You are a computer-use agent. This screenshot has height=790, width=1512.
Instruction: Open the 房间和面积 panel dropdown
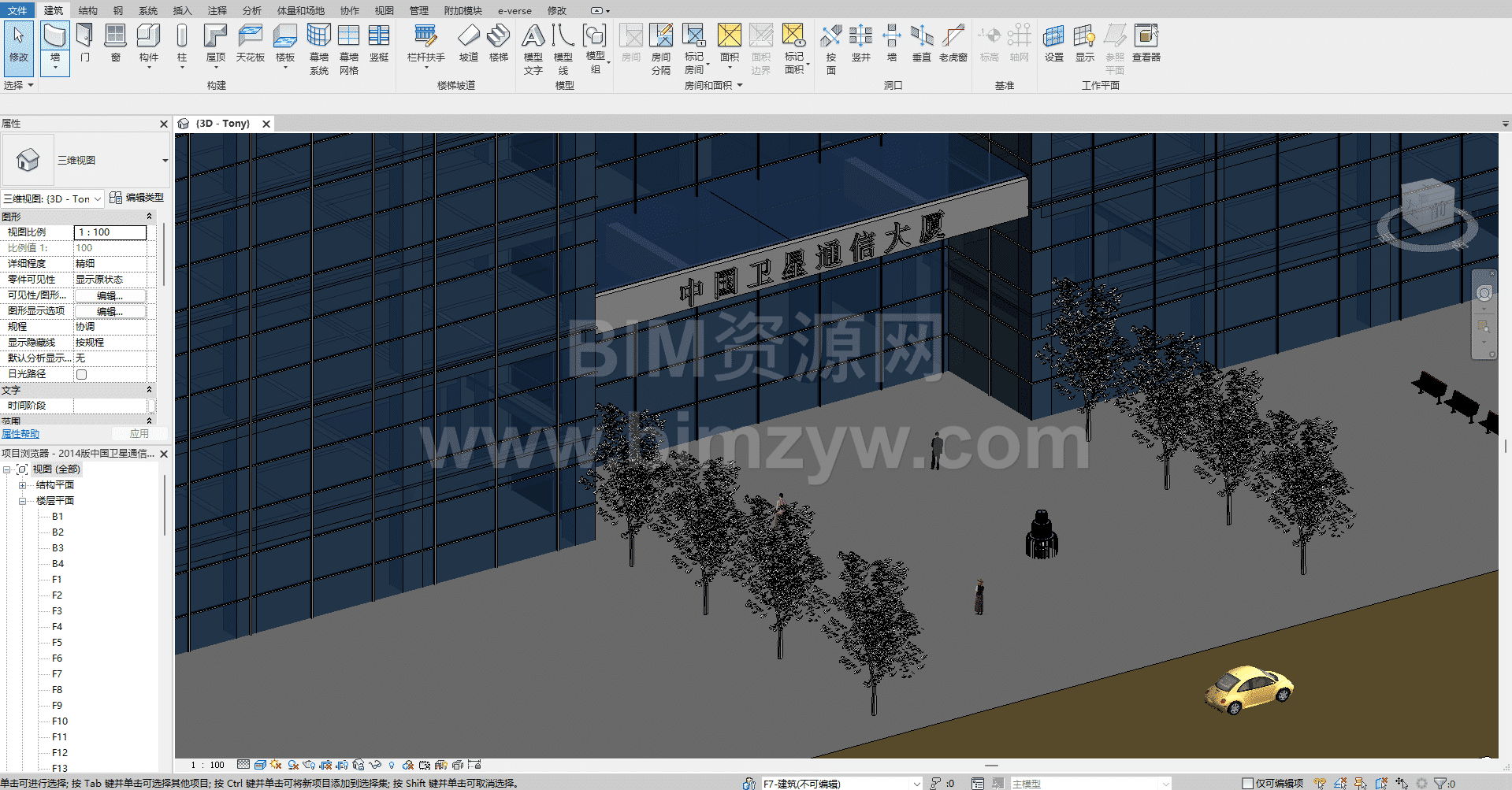tap(713, 85)
